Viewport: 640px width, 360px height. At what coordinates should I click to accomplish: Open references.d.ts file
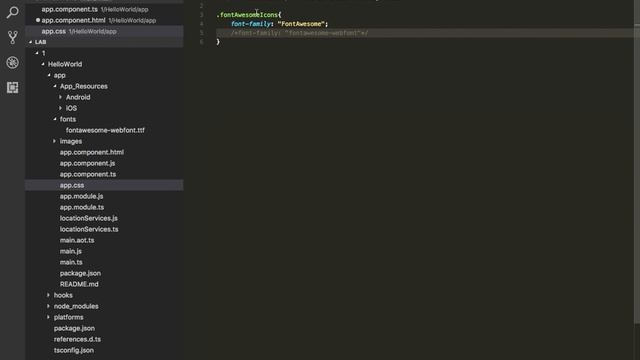(77, 339)
